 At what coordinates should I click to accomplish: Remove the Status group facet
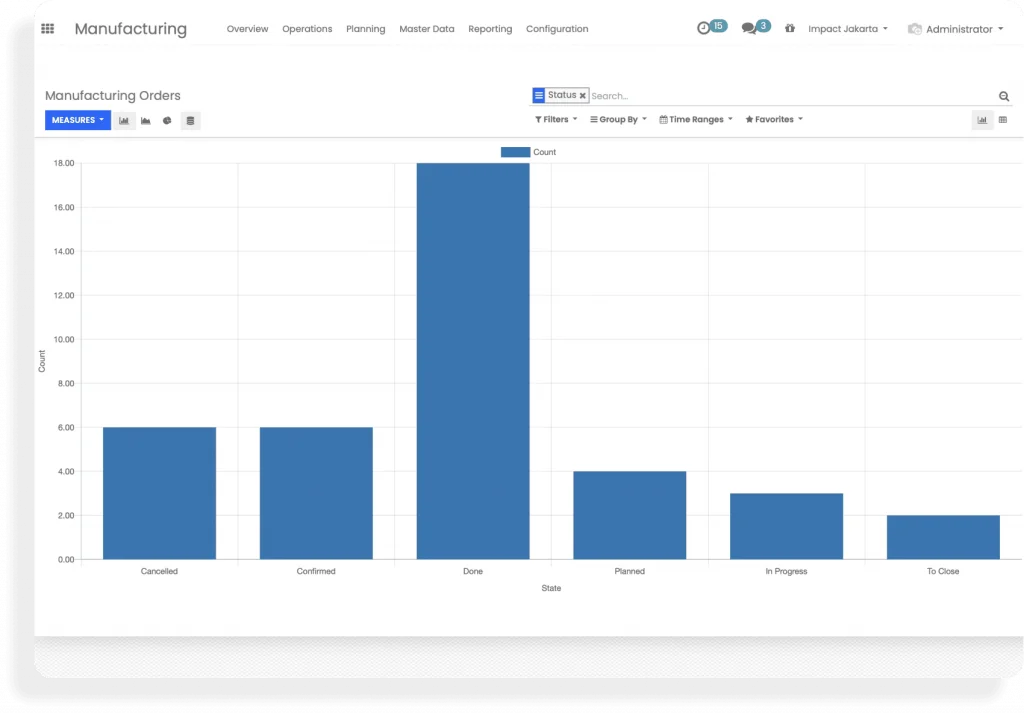583,96
